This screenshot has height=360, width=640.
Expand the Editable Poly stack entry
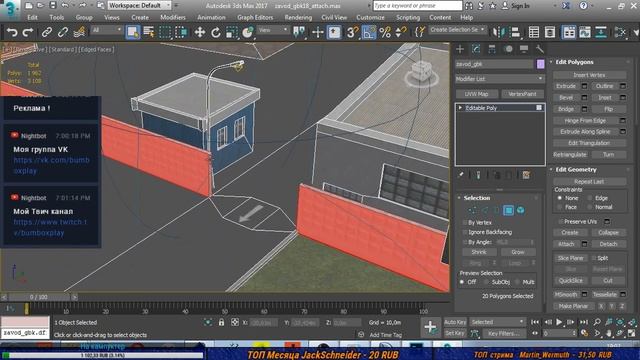(460, 108)
